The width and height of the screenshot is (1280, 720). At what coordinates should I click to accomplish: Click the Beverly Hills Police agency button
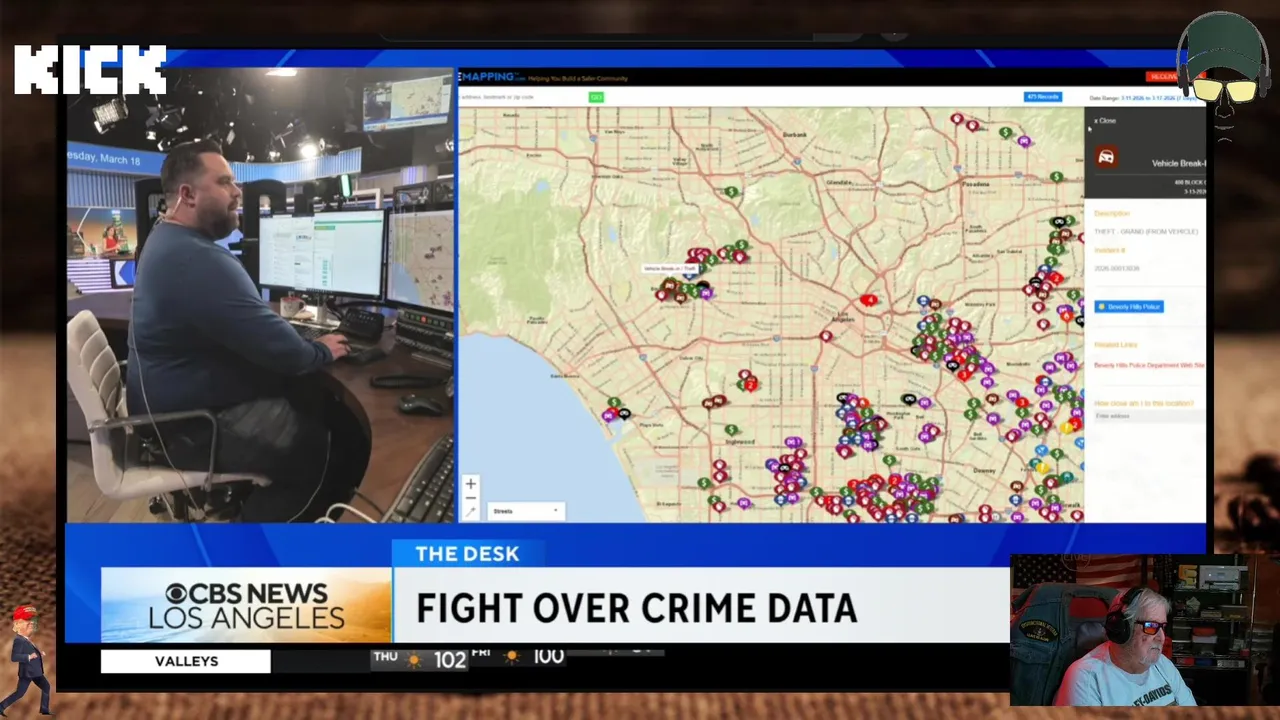click(x=1129, y=307)
